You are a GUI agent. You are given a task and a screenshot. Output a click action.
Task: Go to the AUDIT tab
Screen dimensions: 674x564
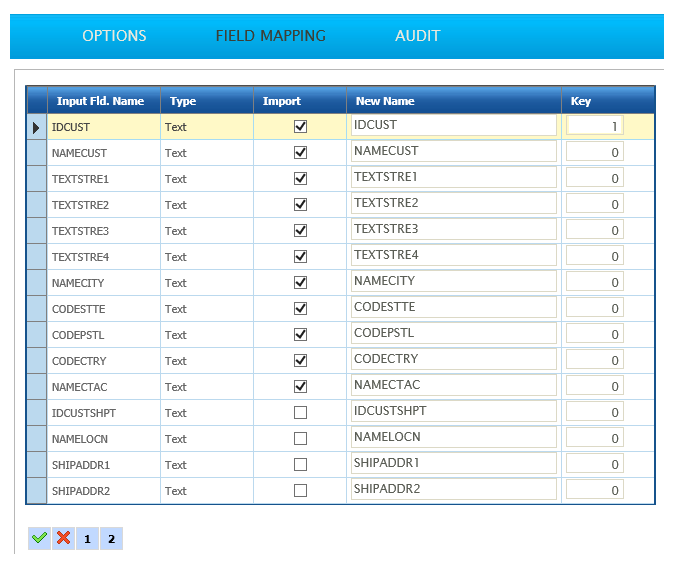tap(417, 36)
